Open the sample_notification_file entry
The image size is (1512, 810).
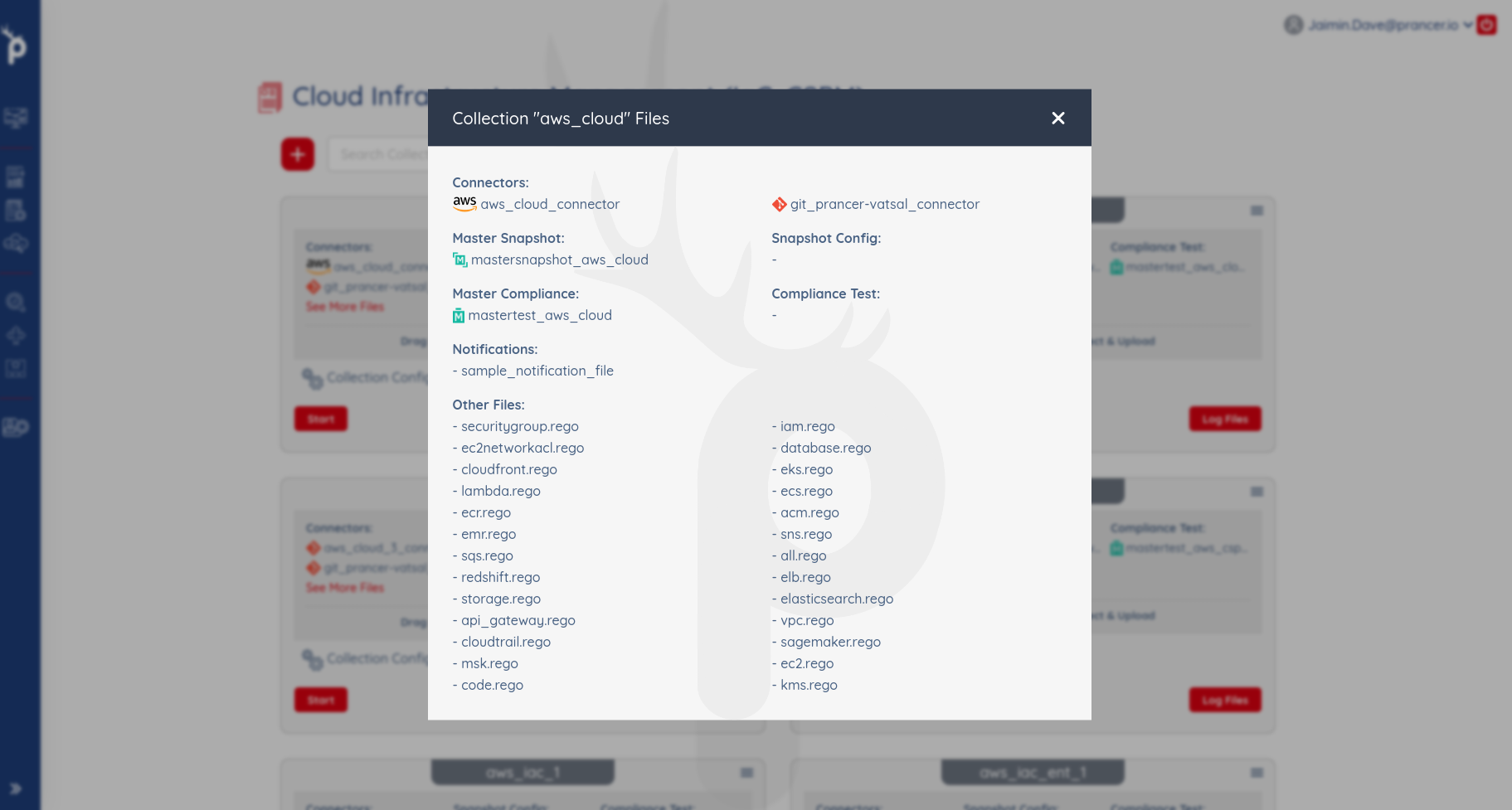click(x=537, y=371)
